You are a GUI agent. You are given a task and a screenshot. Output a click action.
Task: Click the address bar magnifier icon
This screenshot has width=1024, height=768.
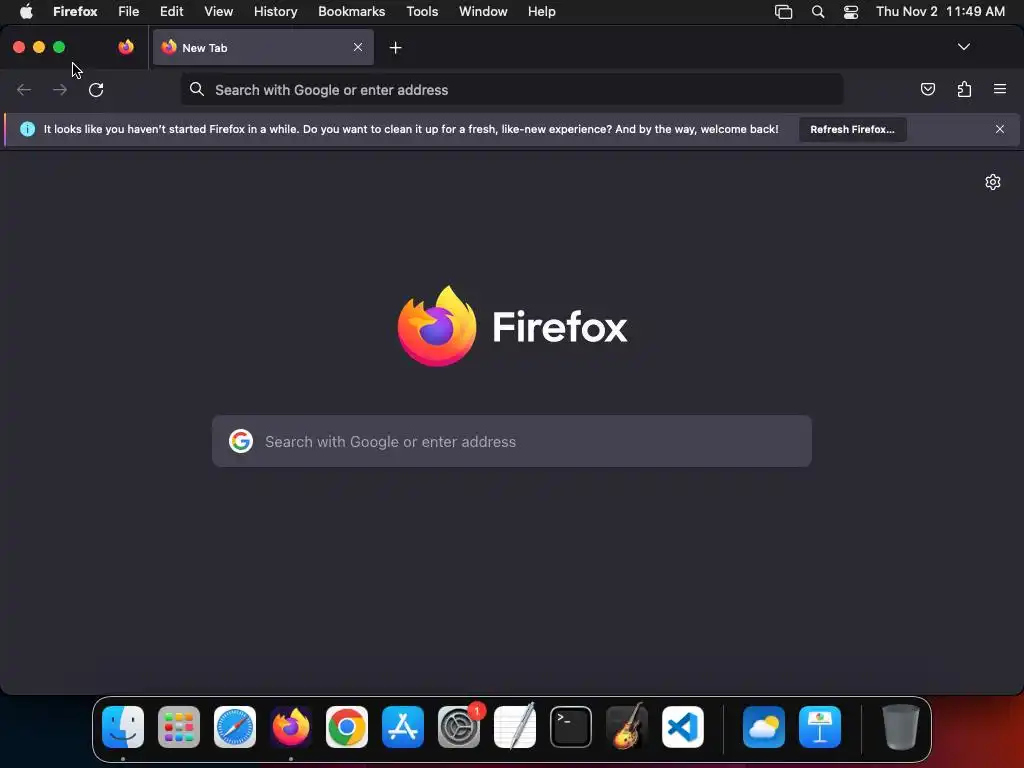(x=197, y=89)
